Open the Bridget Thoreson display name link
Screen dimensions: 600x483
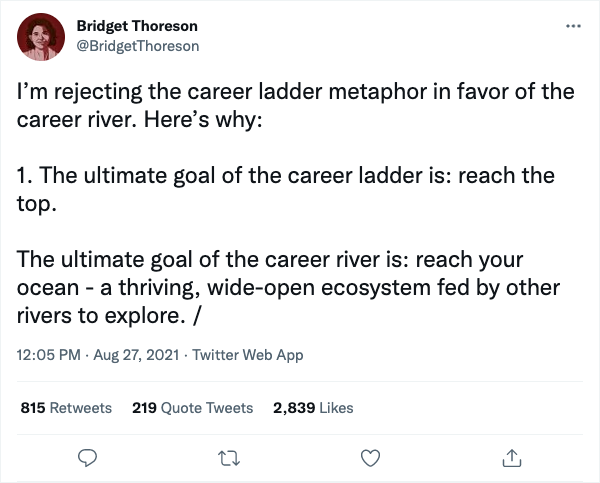137,26
